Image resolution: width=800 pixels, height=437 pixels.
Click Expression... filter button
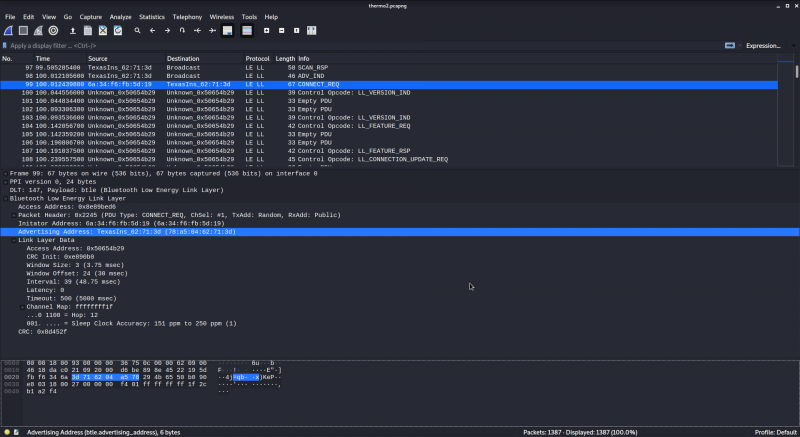tap(763, 45)
